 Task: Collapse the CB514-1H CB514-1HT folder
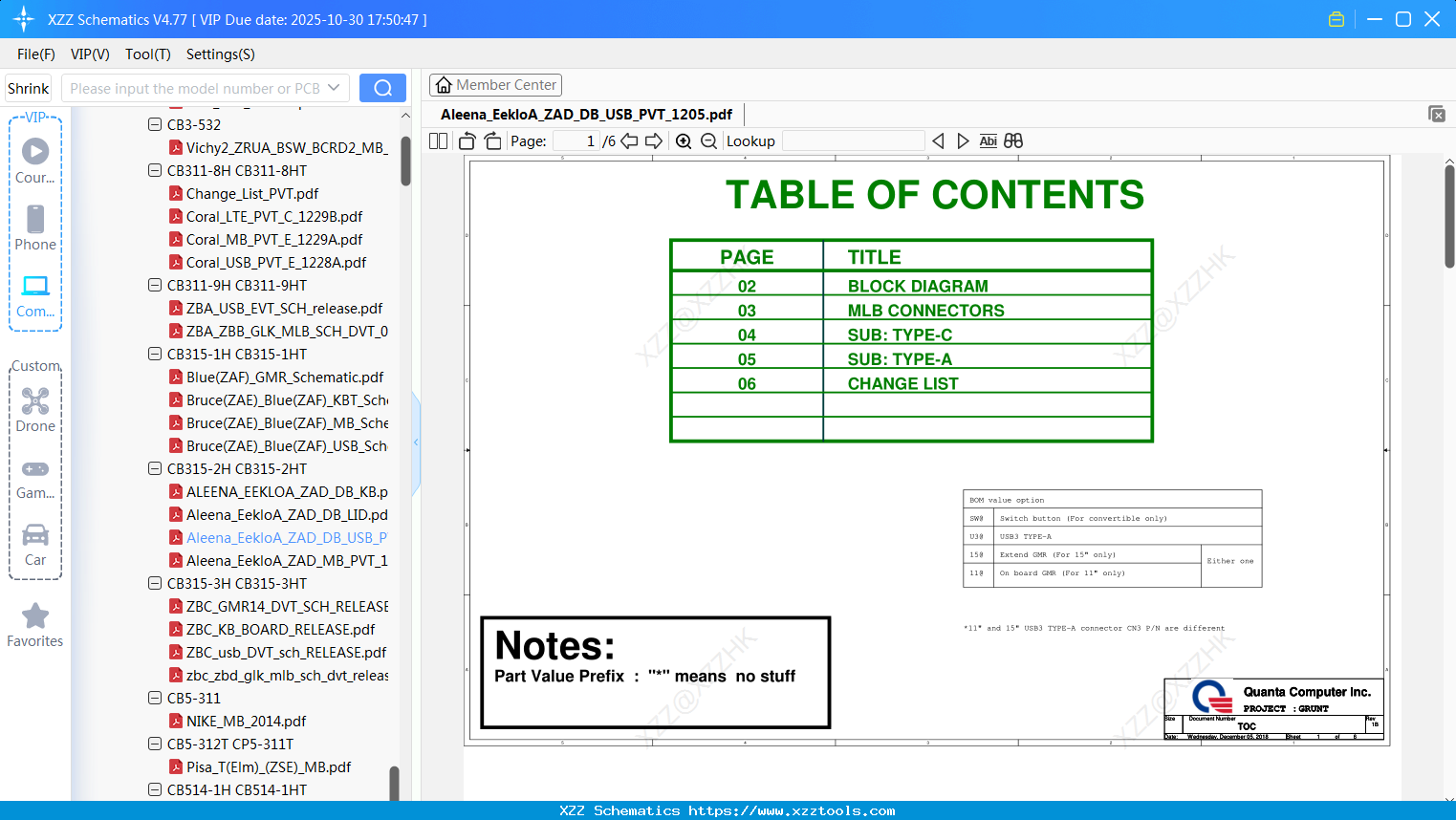155,789
